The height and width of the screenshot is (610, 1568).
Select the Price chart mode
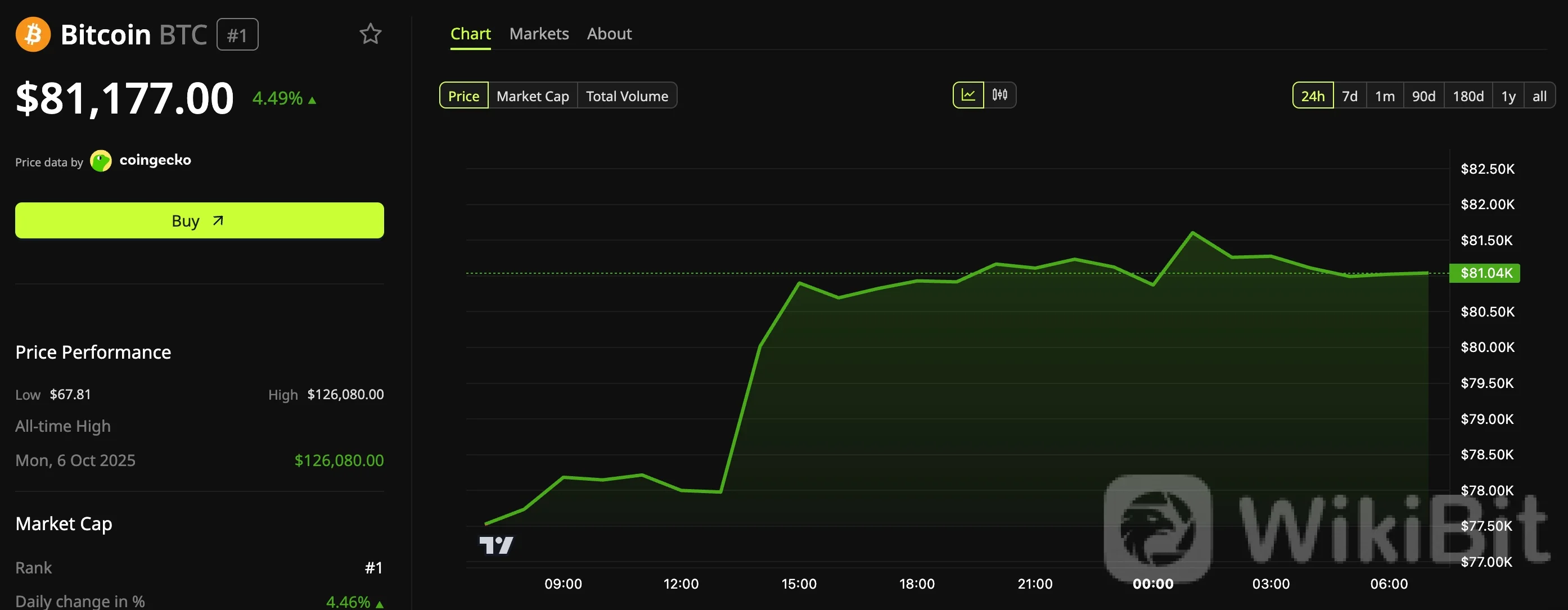click(x=464, y=96)
